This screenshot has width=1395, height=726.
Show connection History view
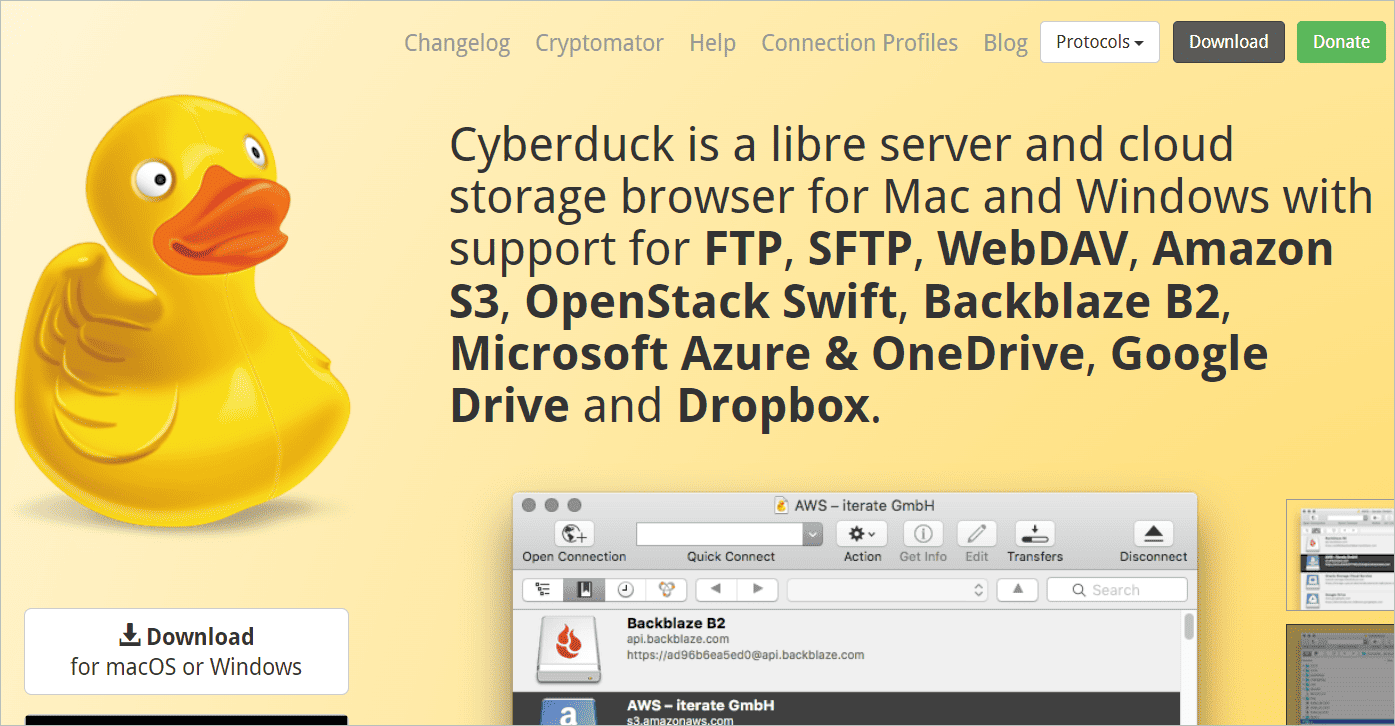625,590
